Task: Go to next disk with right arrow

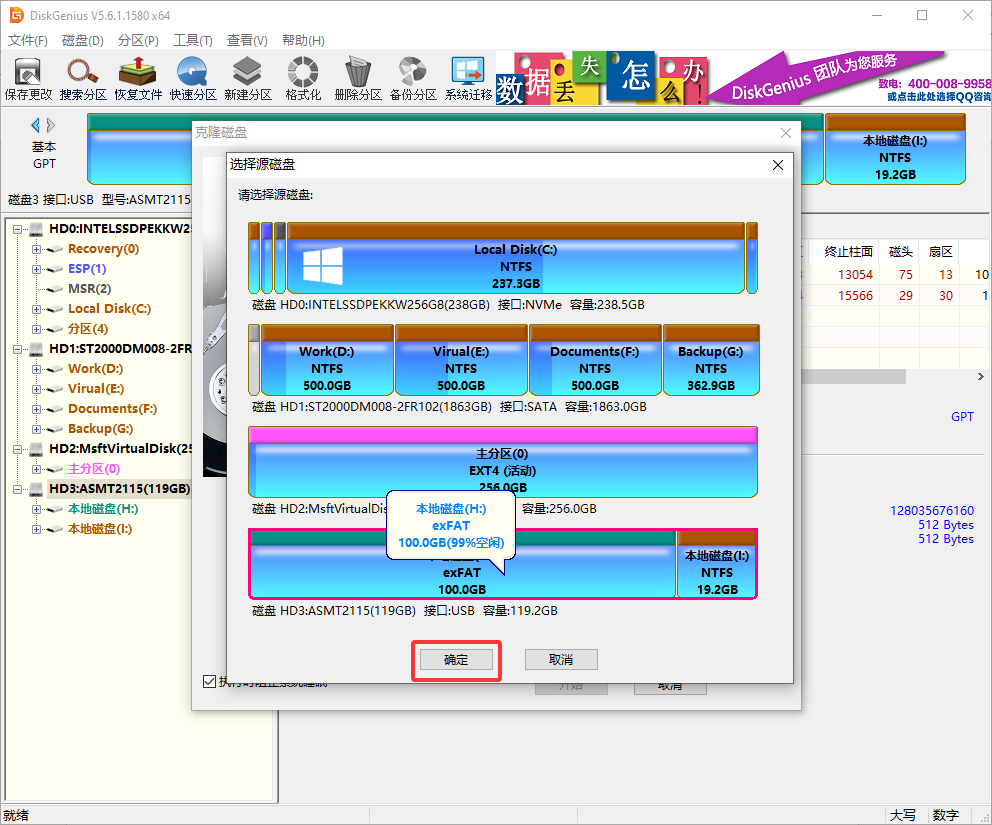Action: (51, 125)
